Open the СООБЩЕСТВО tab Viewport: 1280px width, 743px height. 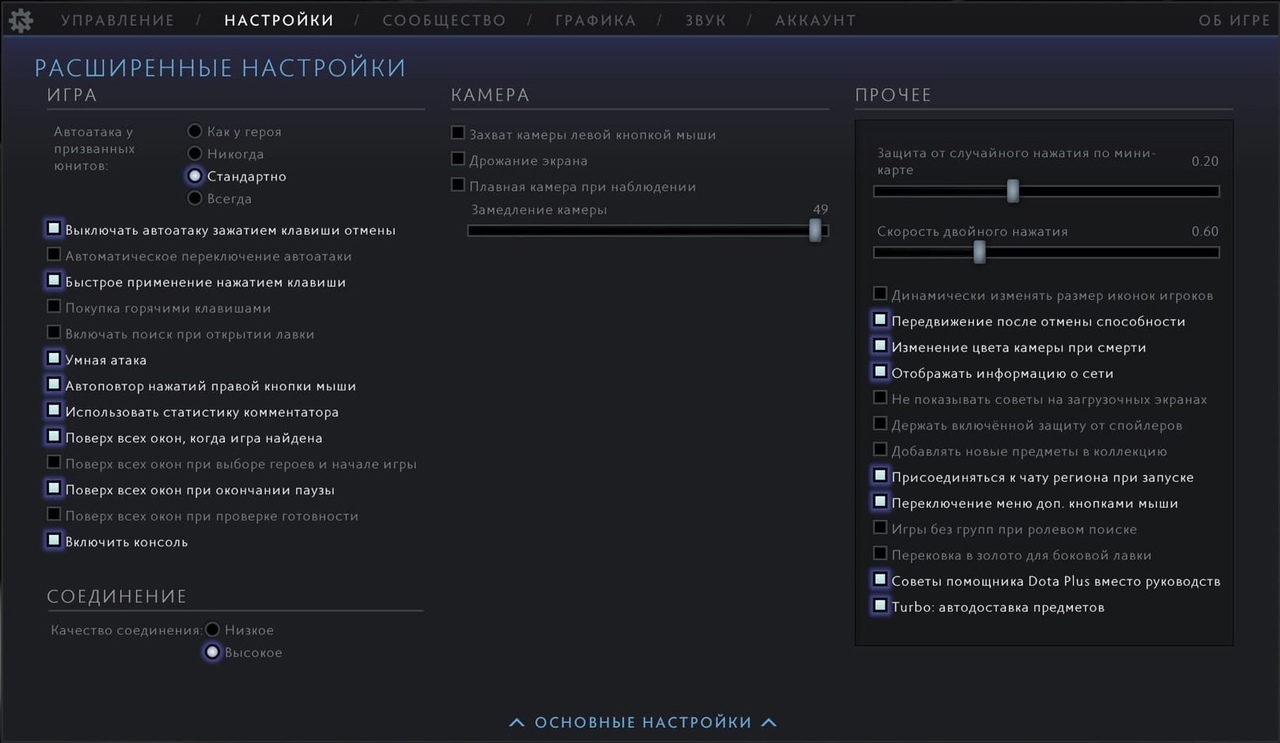point(444,20)
